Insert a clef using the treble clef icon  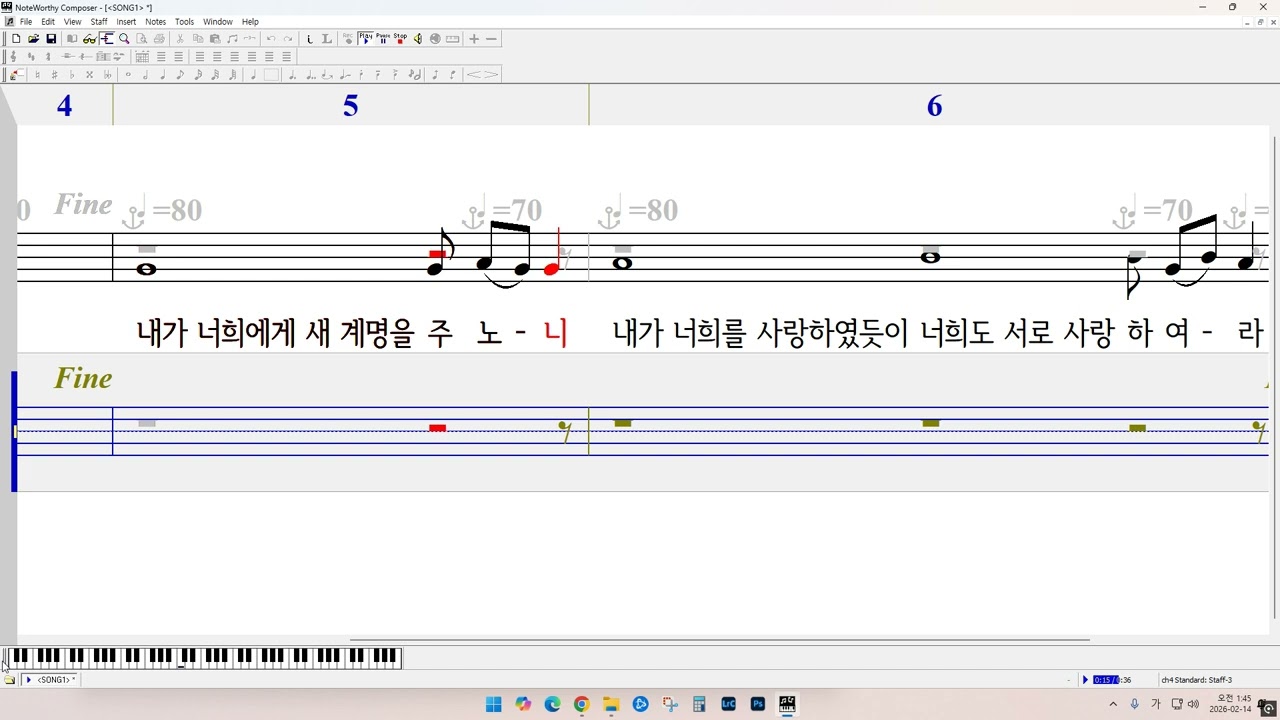click(x=14, y=57)
